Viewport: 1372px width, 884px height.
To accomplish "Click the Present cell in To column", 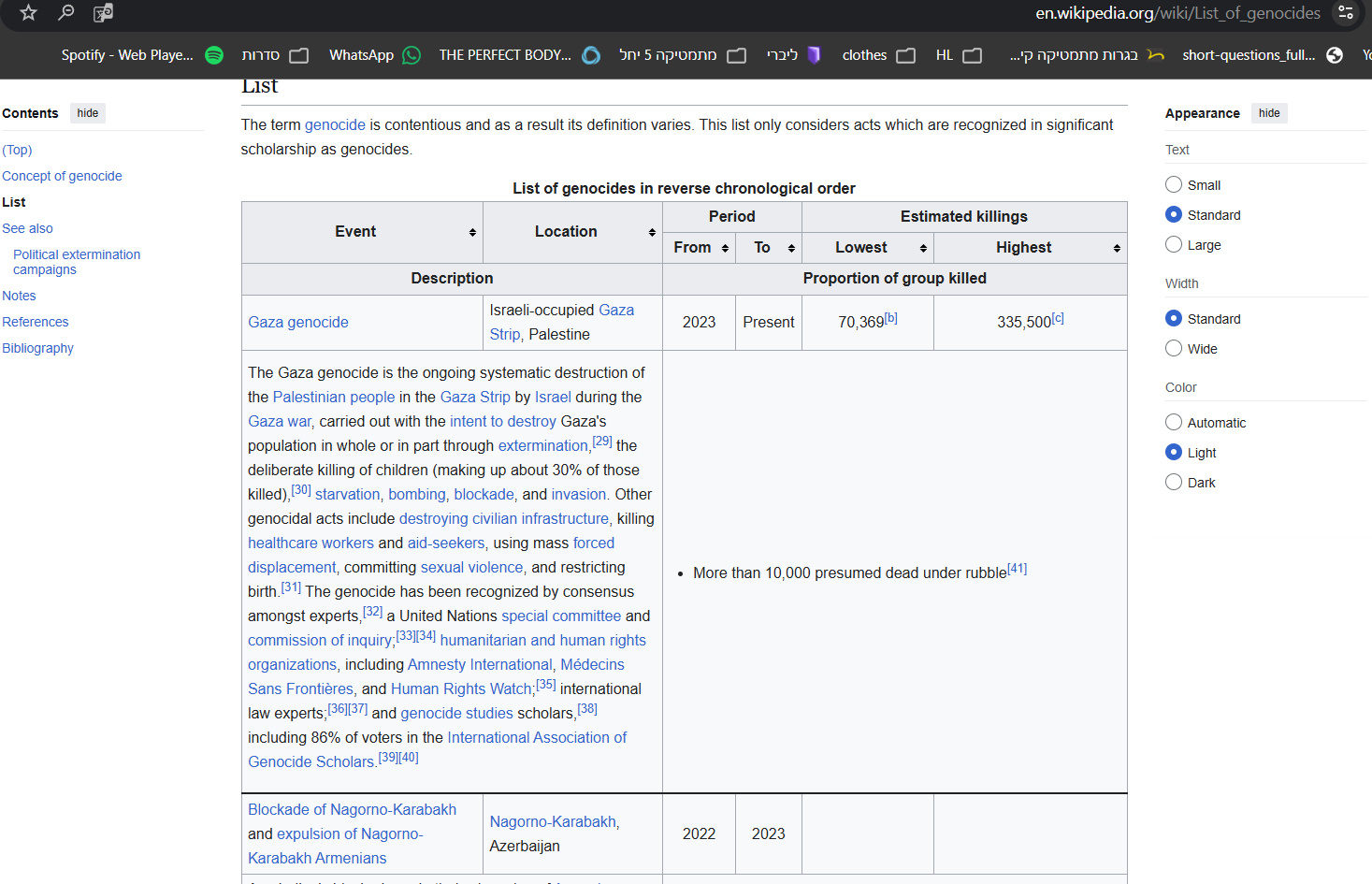I will [x=769, y=322].
